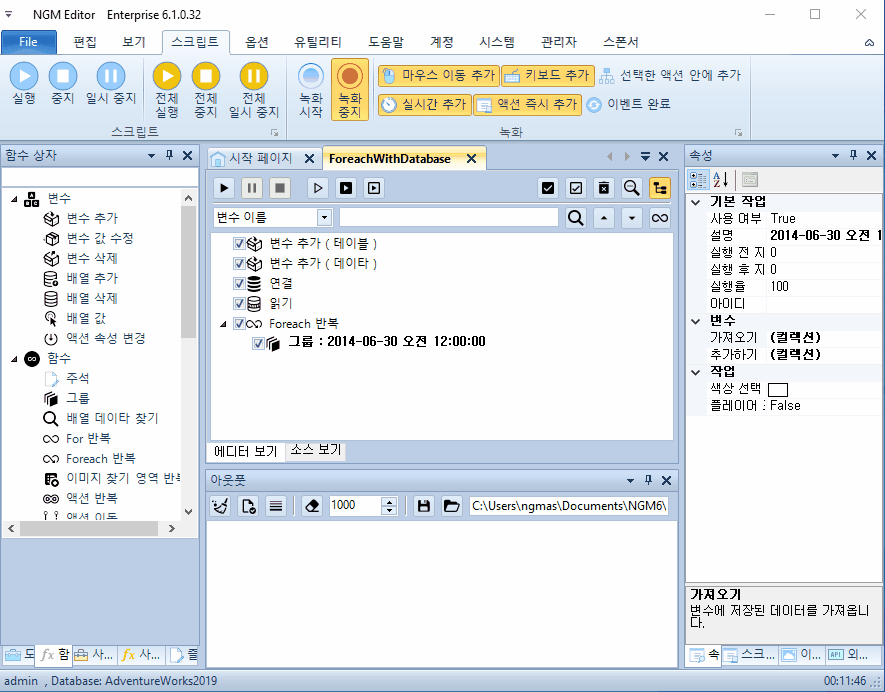Toggle 실시간 추가 option

tap(424, 104)
